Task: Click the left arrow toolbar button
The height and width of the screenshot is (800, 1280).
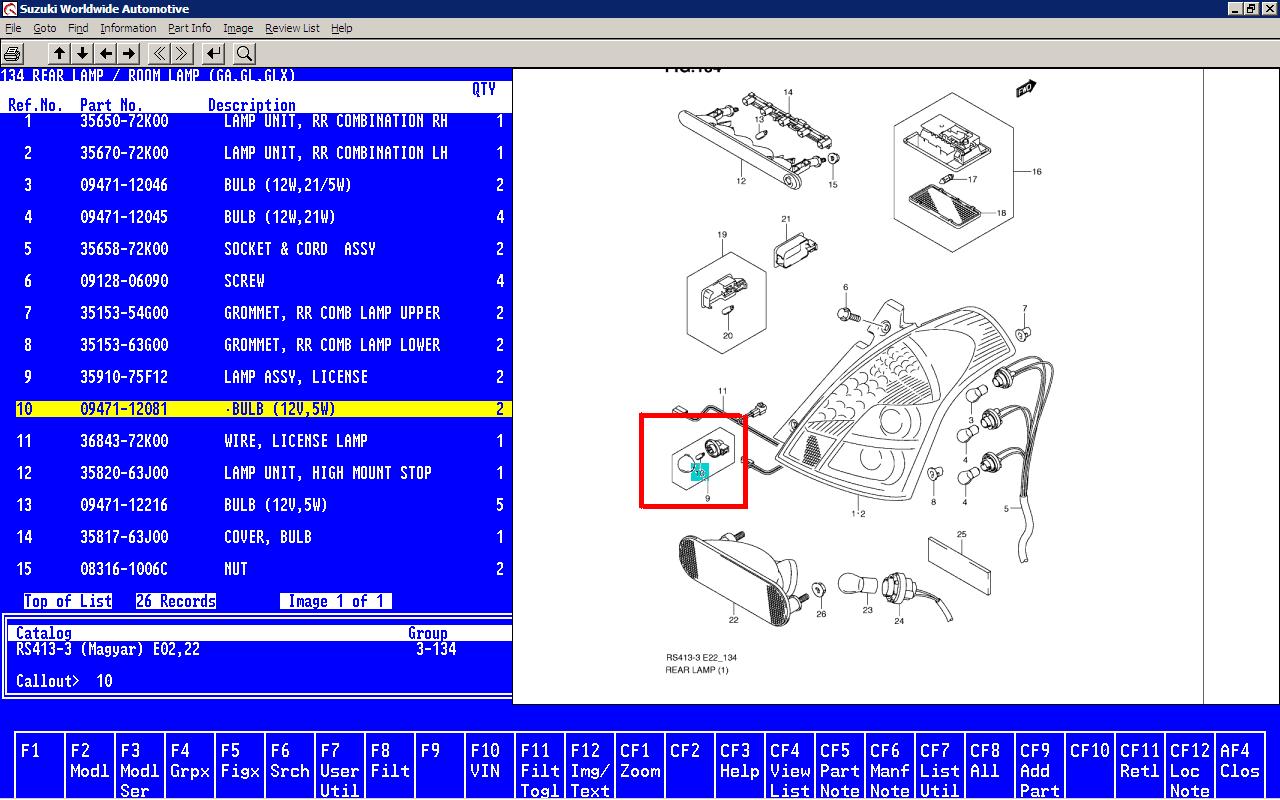Action: tap(105, 53)
